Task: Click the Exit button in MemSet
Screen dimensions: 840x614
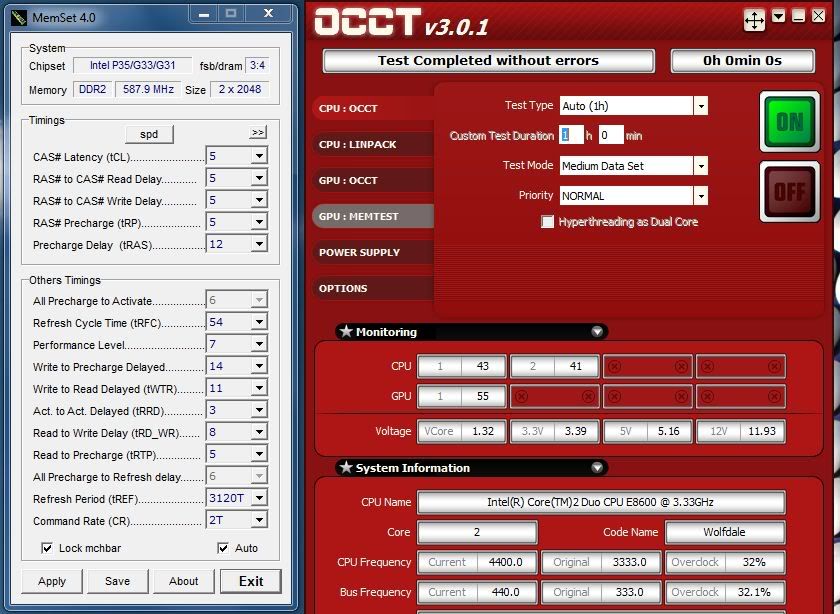Action: (x=251, y=581)
